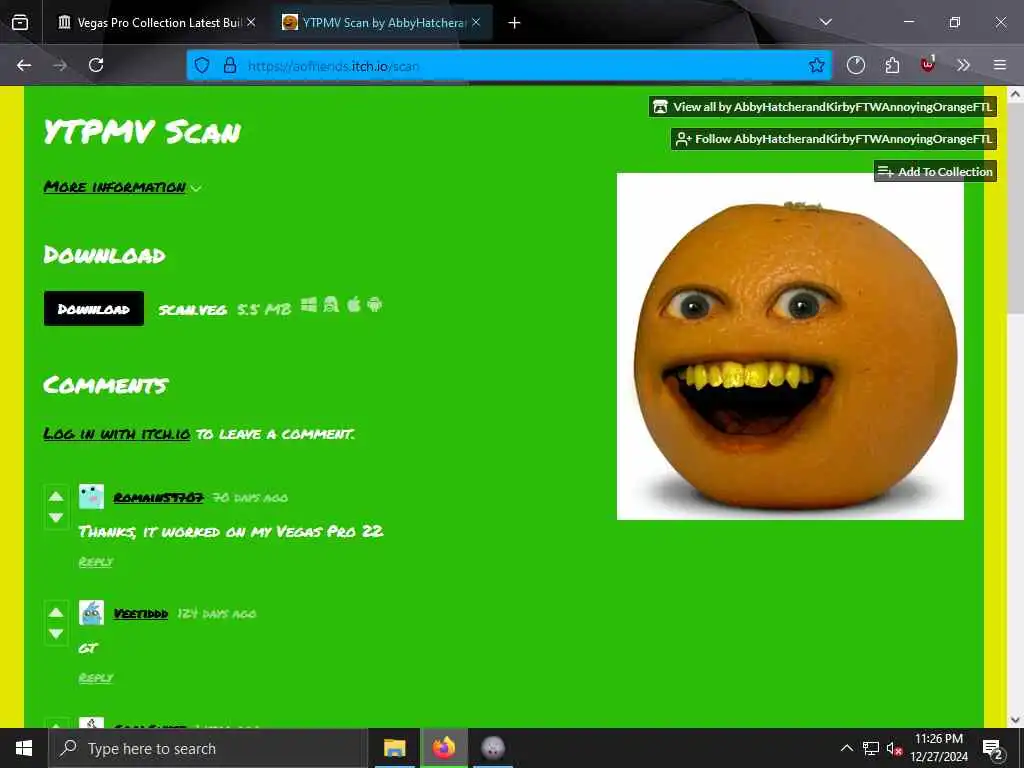Close the YTPMV Scan tab
Image resolution: width=1024 pixels, height=768 pixels.
coord(476,23)
